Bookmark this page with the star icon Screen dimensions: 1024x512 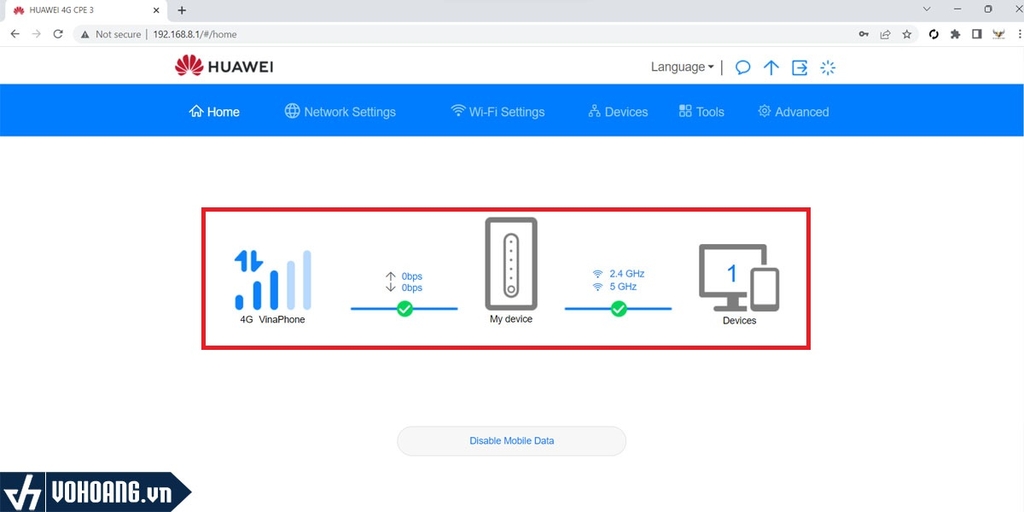tap(906, 34)
